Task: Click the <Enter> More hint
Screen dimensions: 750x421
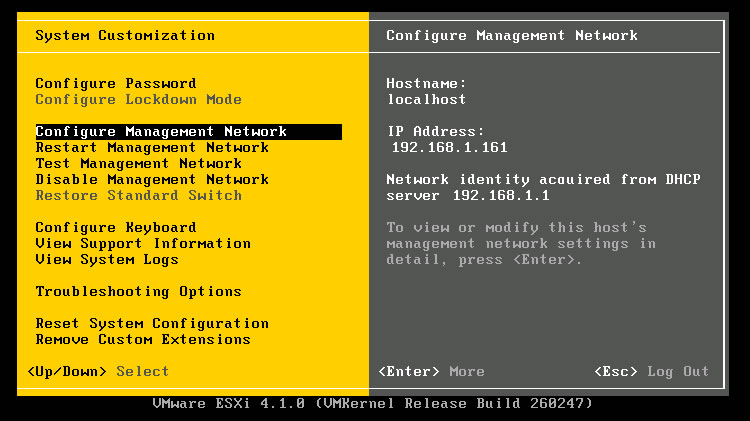Action: pos(431,371)
